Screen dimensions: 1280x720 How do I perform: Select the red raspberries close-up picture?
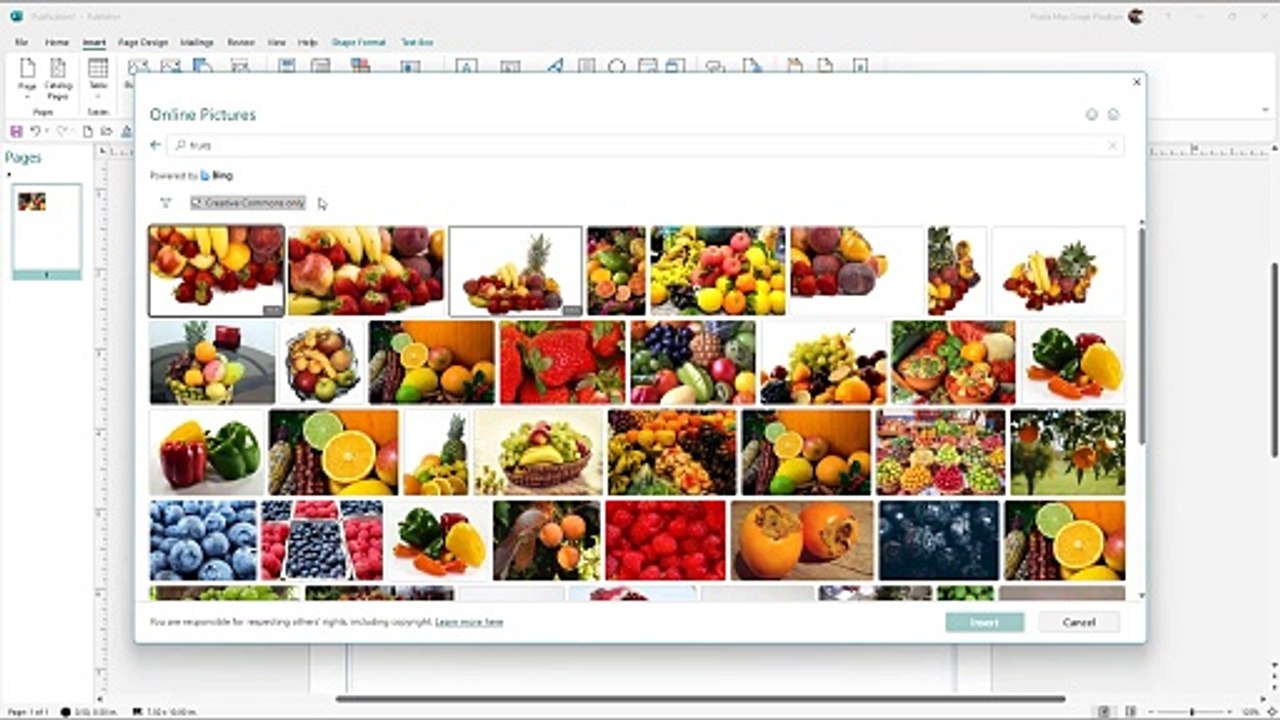point(665,541)
